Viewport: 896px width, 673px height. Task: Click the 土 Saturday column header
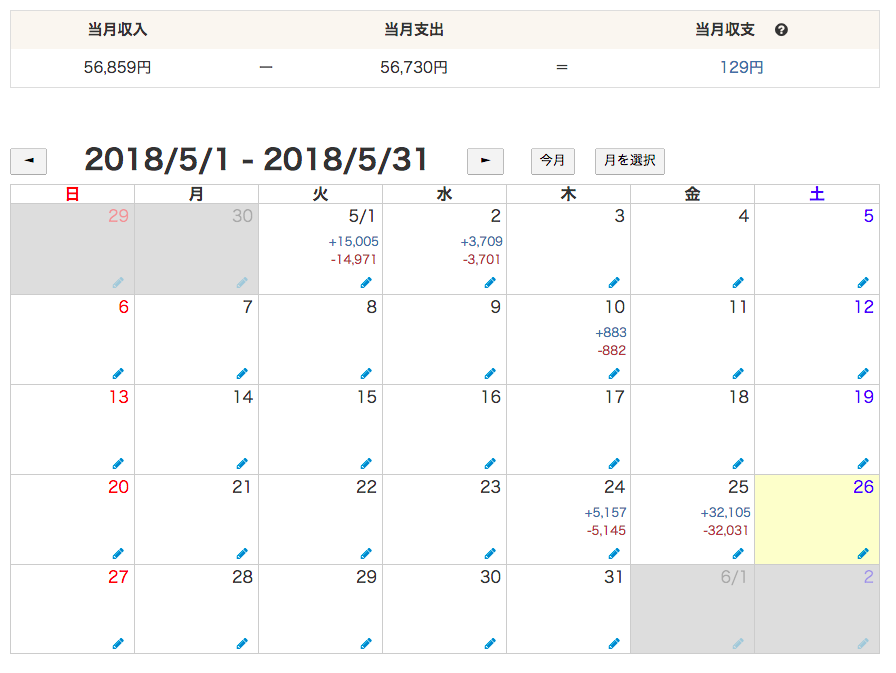(x=817, y=194)
